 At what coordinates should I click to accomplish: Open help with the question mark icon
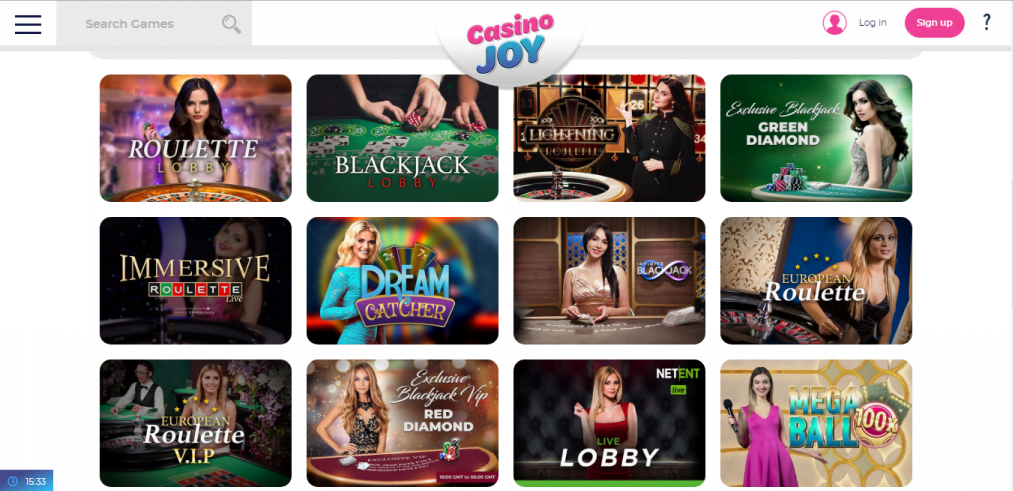(986, 23)
